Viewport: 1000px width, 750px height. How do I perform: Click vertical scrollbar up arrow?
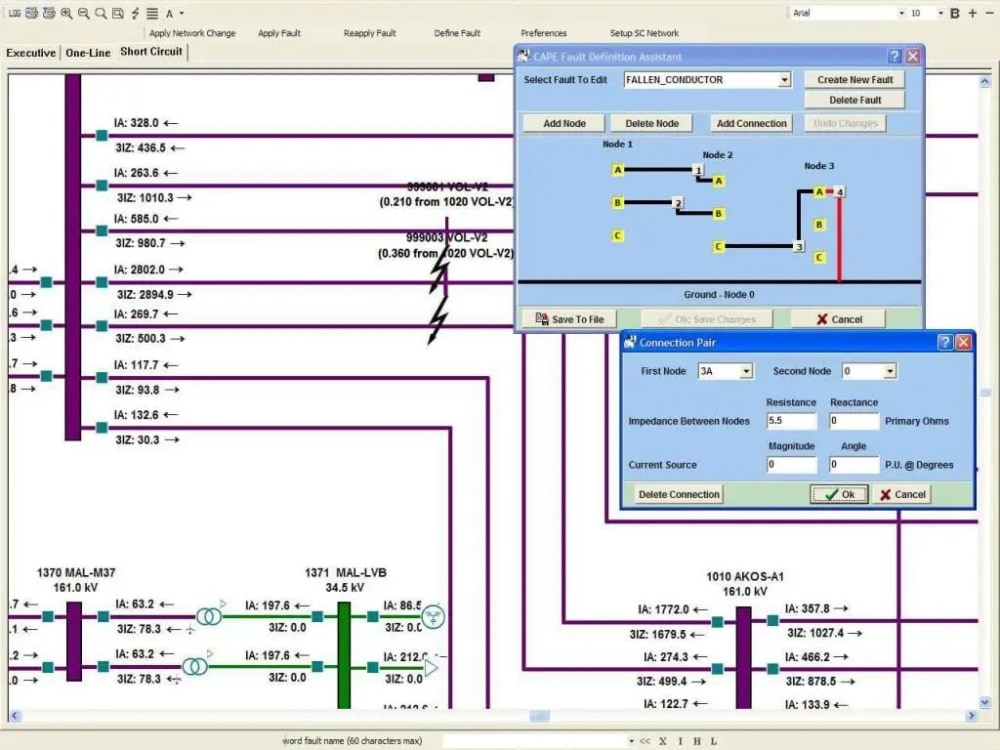coord(985,82)
